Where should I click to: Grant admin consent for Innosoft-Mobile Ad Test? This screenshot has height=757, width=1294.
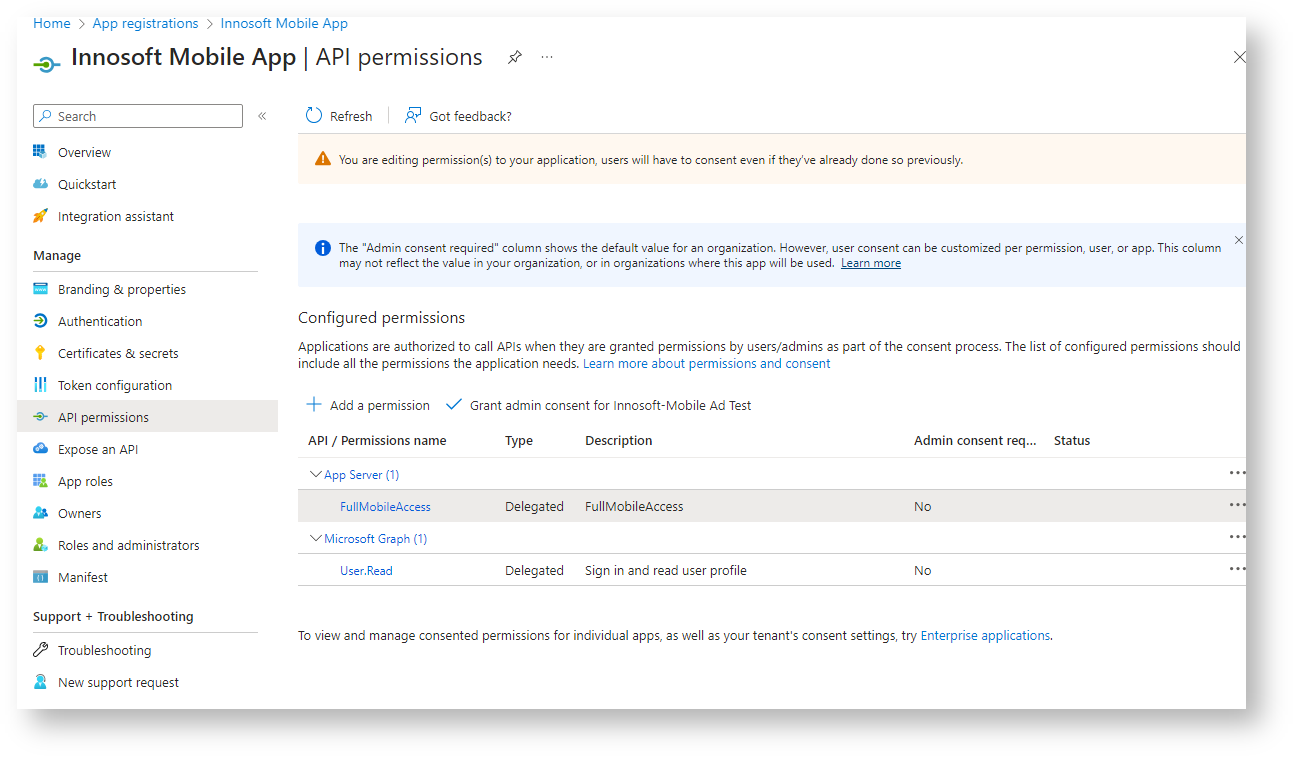[598, 405]
